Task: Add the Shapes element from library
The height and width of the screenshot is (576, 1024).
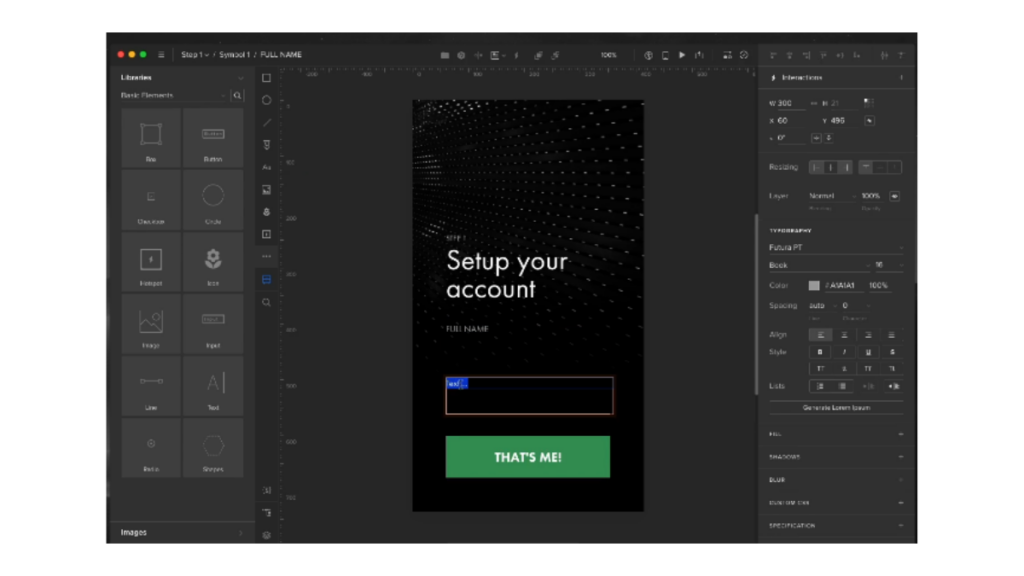Action: coord(213,447)
